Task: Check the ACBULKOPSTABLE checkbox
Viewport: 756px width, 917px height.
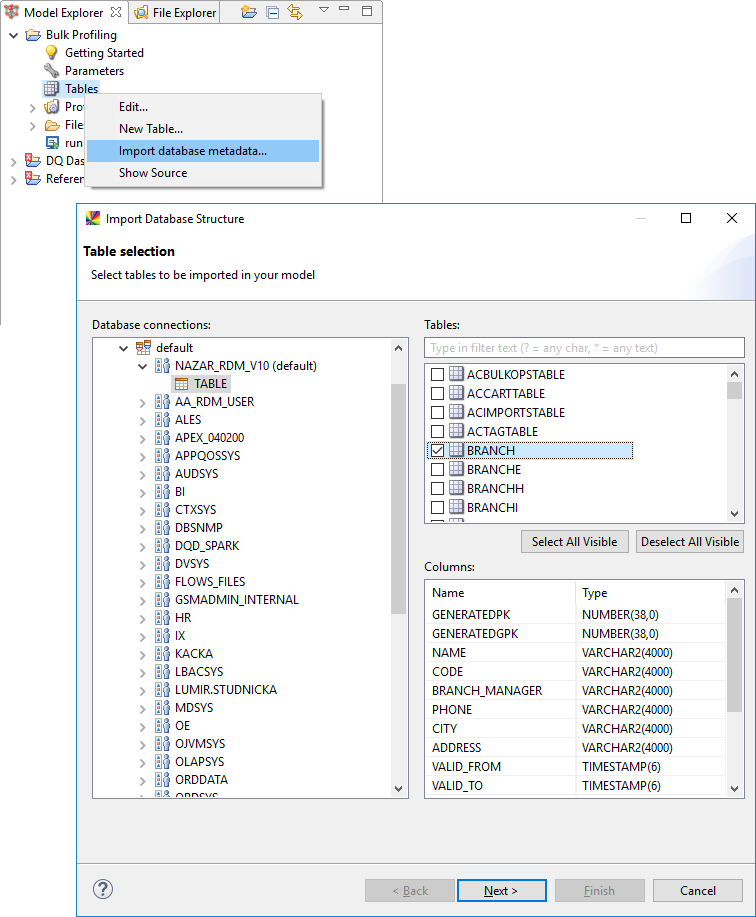Action: pyautogui.click(x=437, y=375)
